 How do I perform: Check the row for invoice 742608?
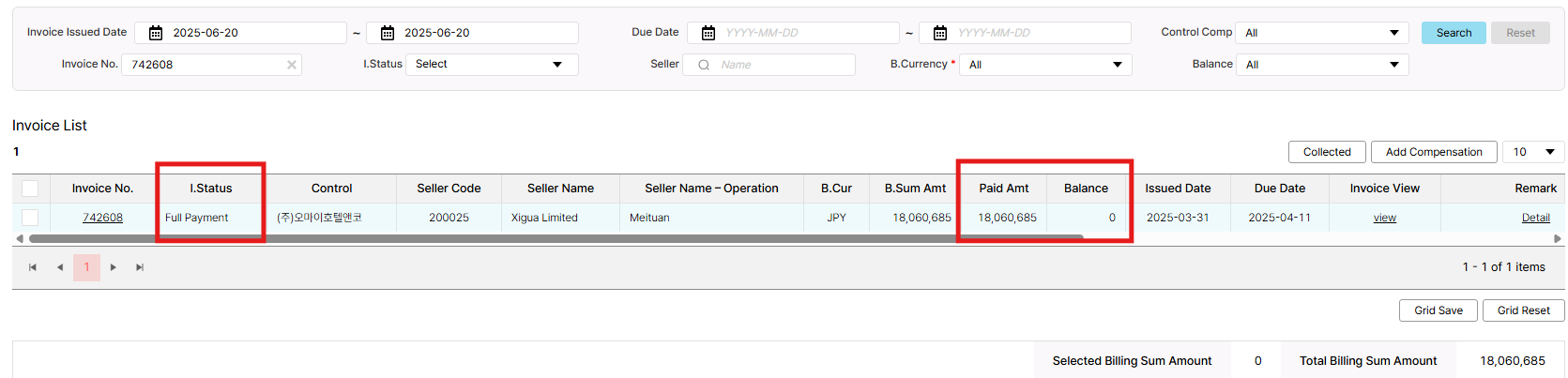pyautogui.click(x=30, y=218)
